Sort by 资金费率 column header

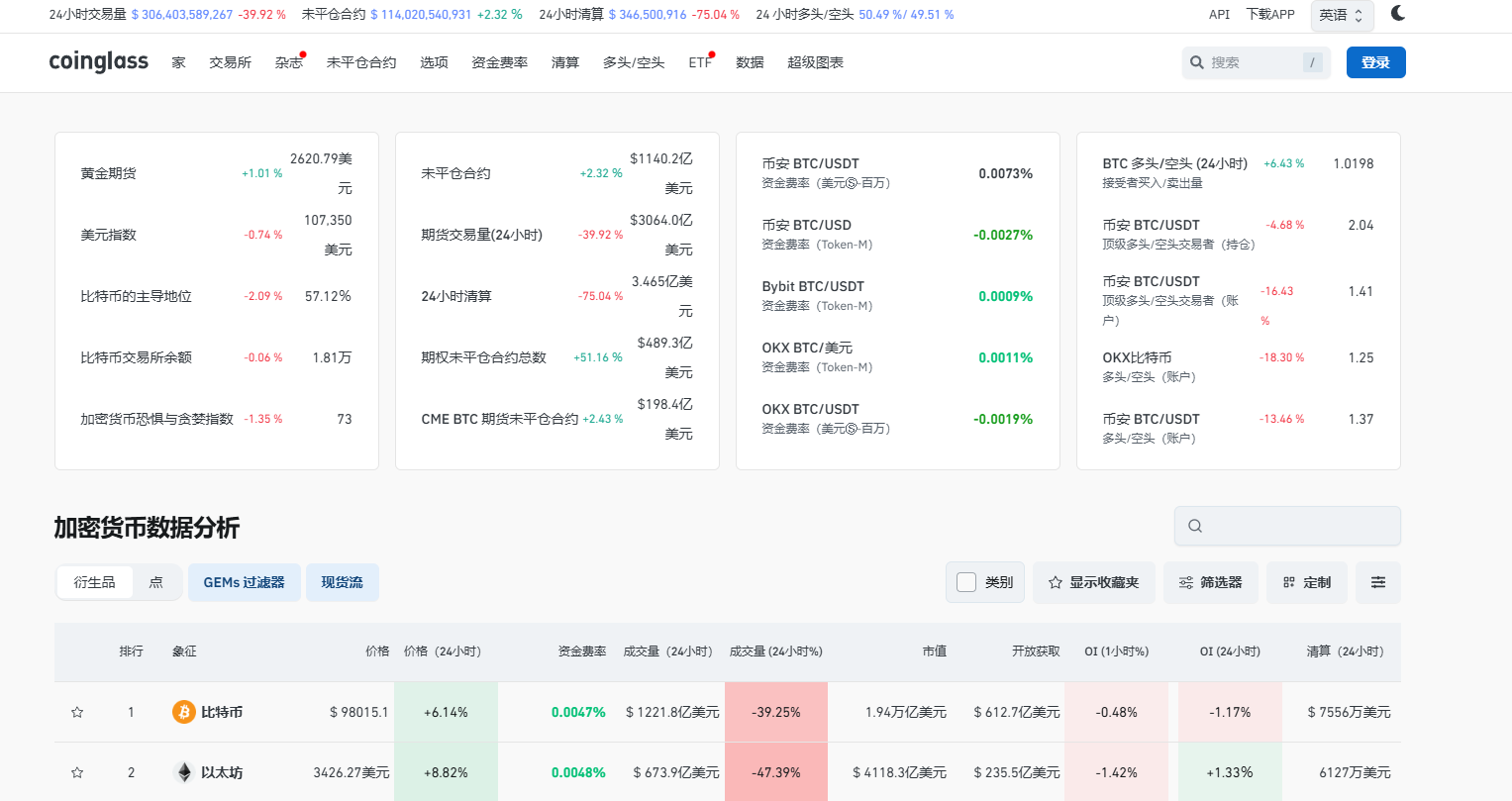582,651
